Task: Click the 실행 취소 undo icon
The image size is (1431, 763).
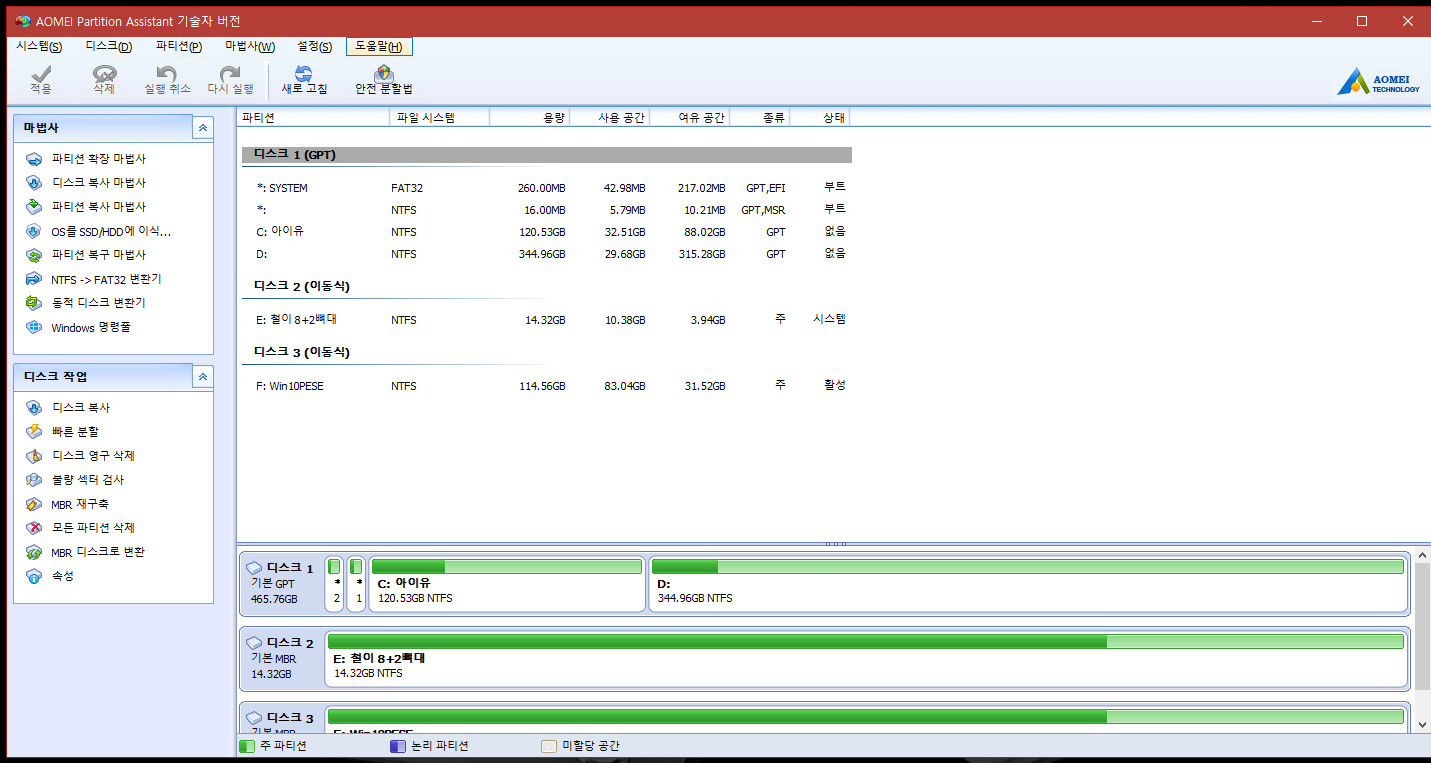Action: [x=167, y=73]
